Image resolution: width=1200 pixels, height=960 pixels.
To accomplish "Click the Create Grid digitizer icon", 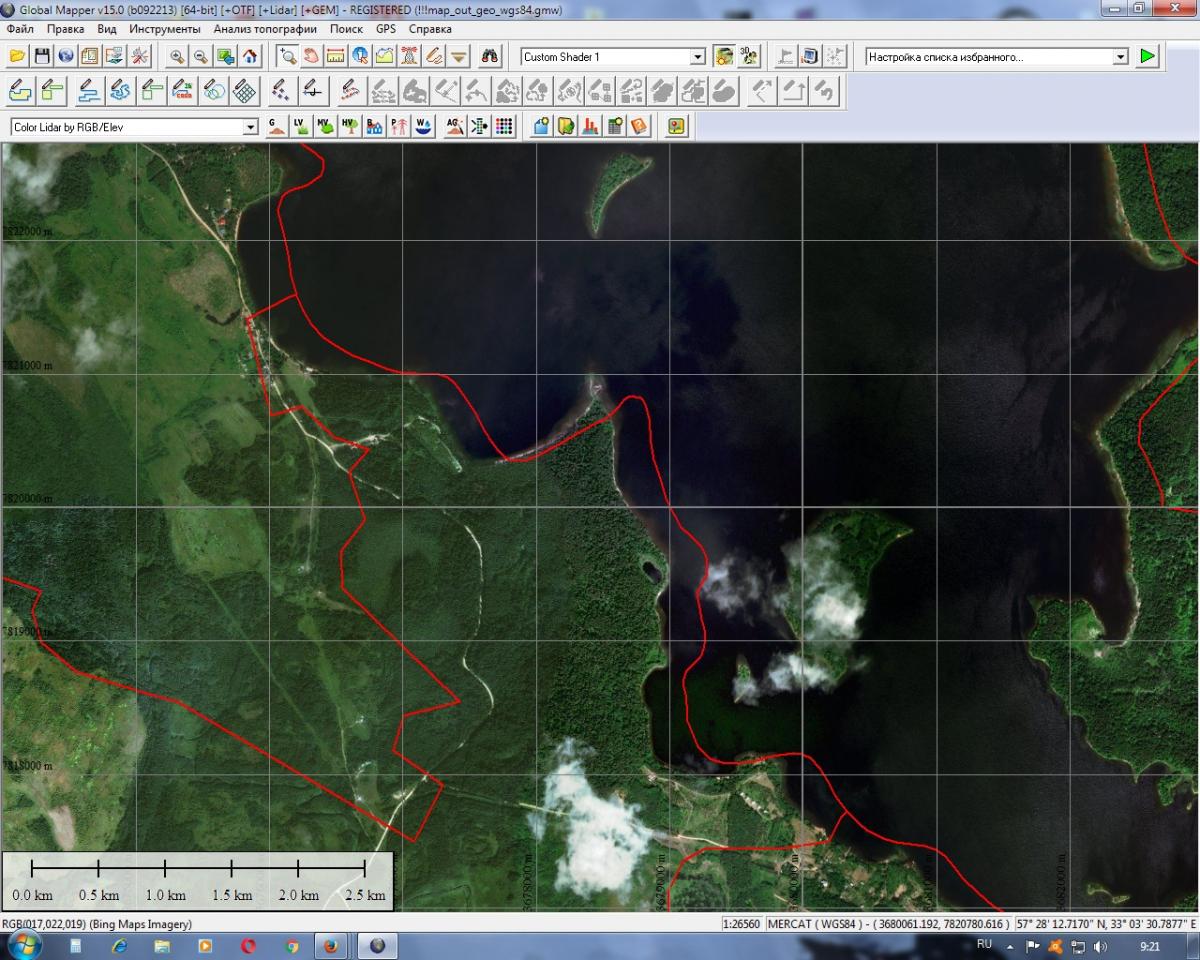I will click(x=244, y=92).
